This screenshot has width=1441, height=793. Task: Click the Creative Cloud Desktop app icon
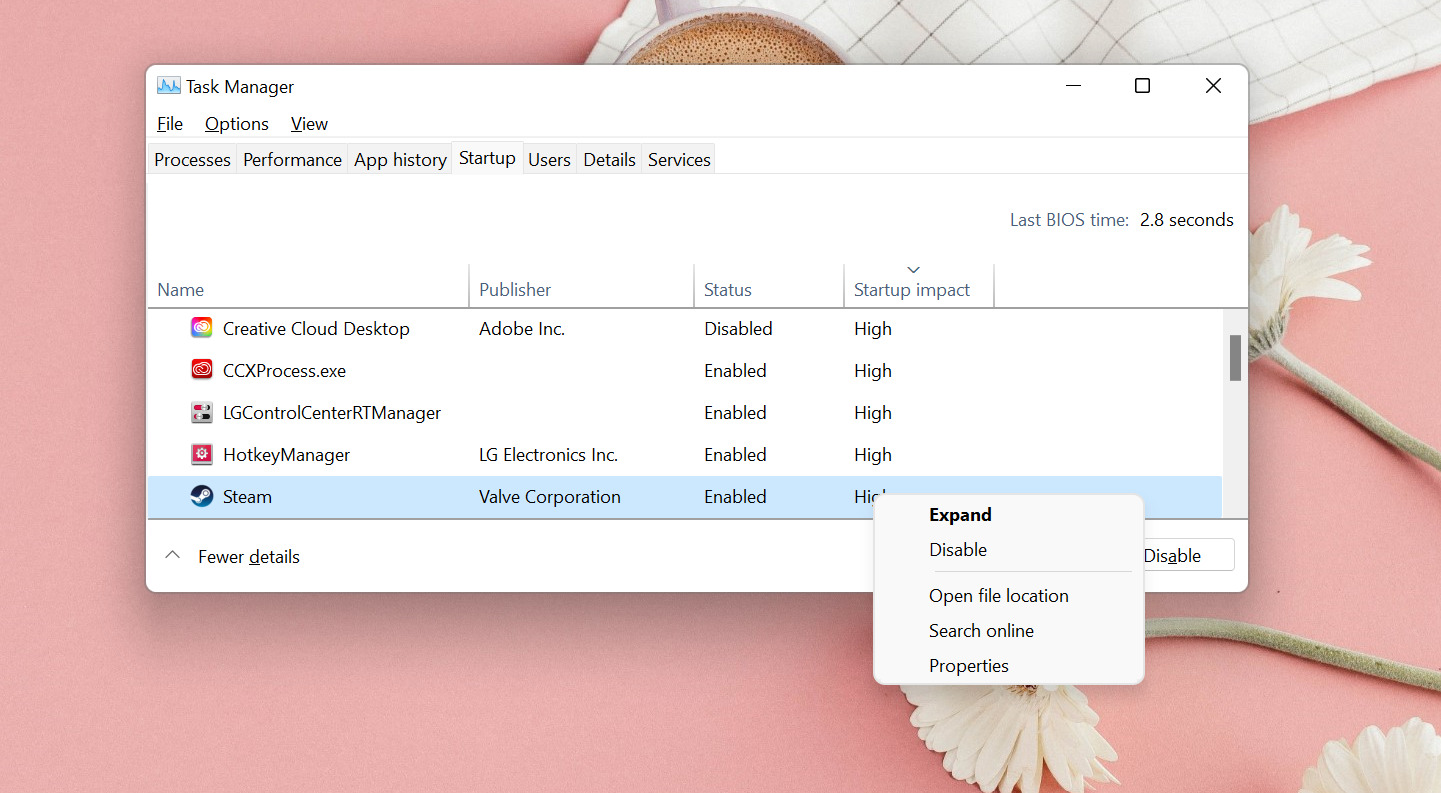pos(201,328)
